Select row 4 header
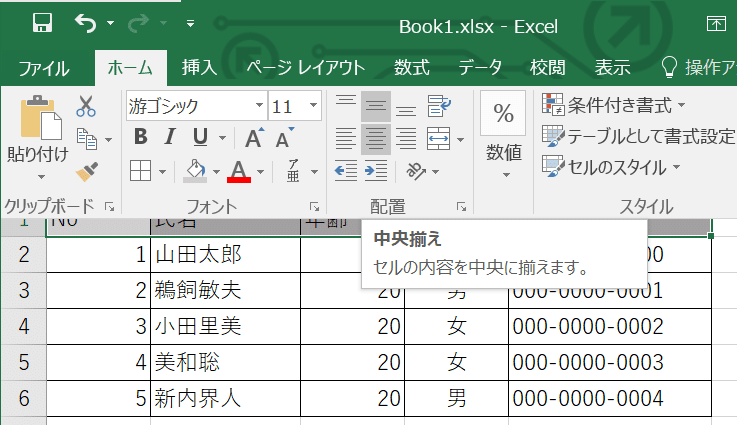Viewport: 737px width, 425px height. [x=24, y=326]
